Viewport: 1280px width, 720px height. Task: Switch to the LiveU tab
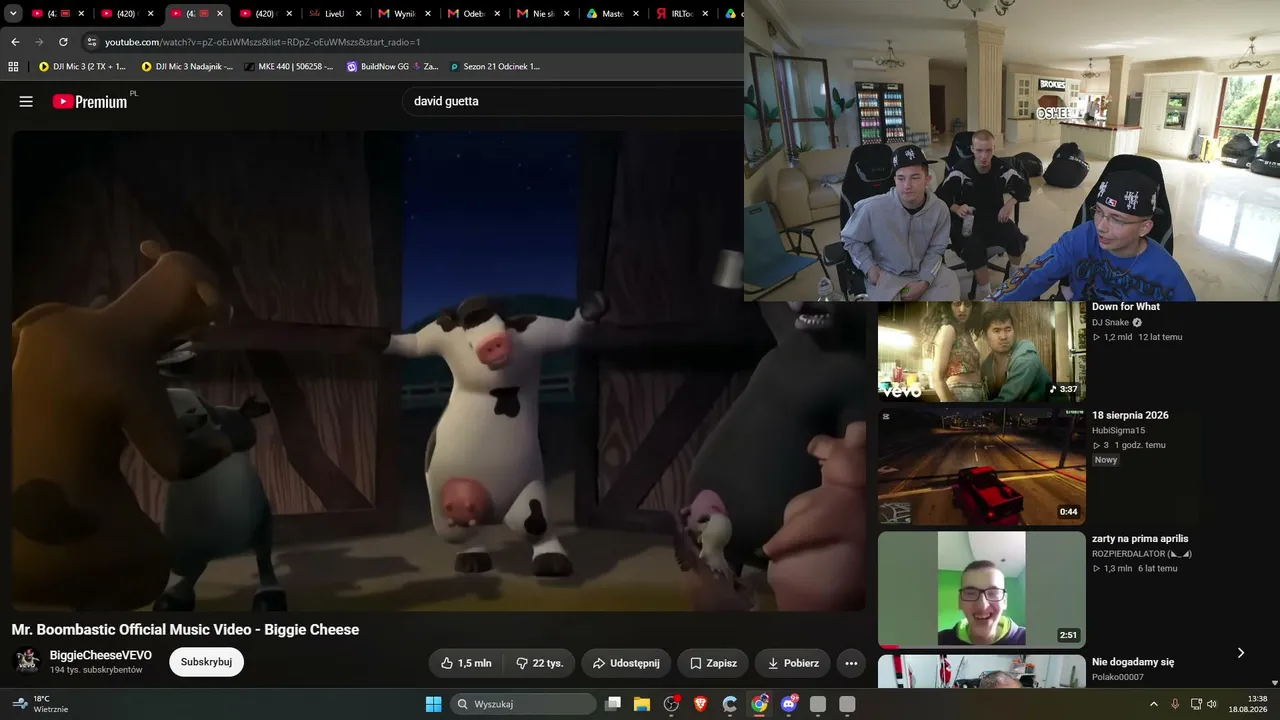coord(335,14)
